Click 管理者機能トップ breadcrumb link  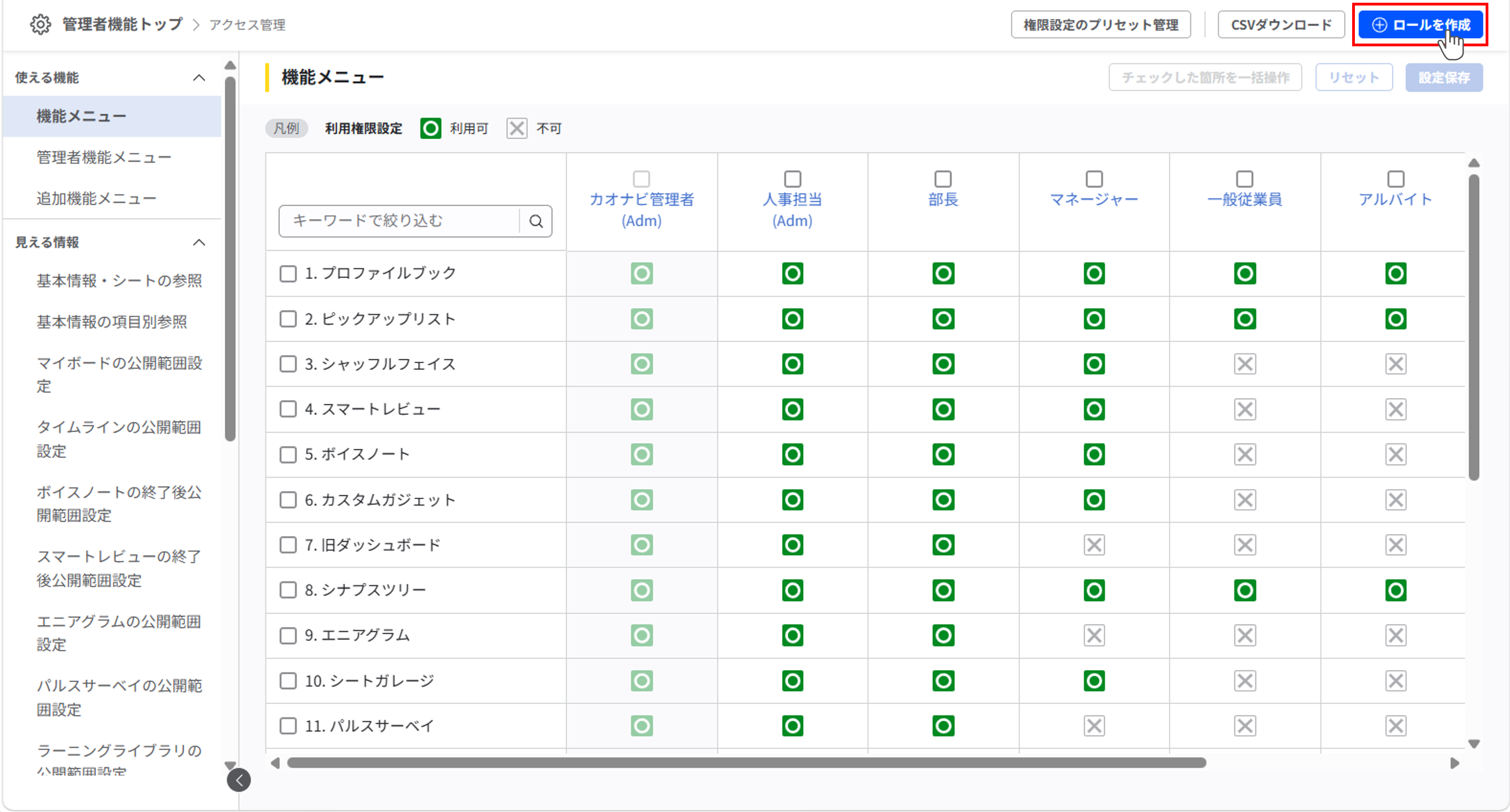pos(123,25)
